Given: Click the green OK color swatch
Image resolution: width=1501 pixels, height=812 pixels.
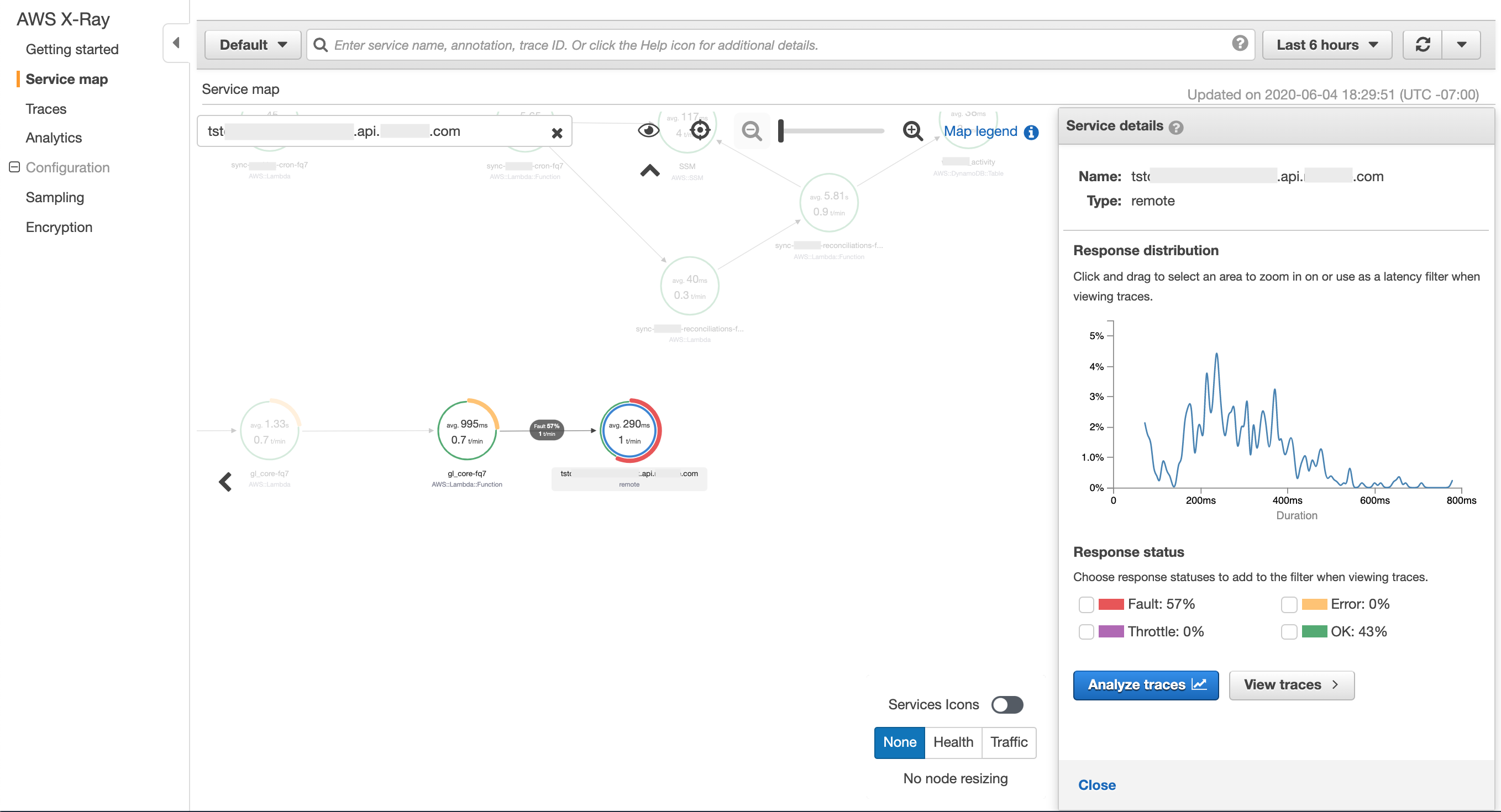Looking at the screenshot, I should click(x=1314, y=632).
